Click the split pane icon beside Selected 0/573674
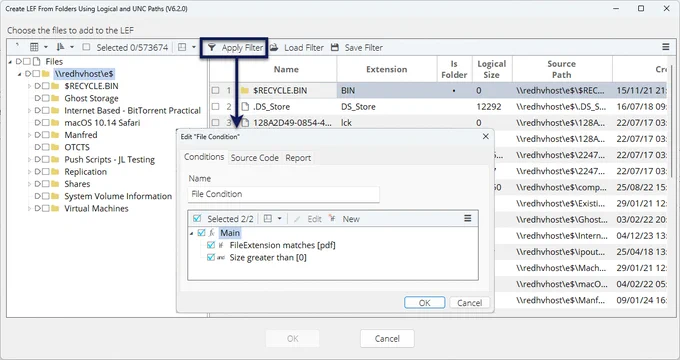680x360 pixels. 182,47
